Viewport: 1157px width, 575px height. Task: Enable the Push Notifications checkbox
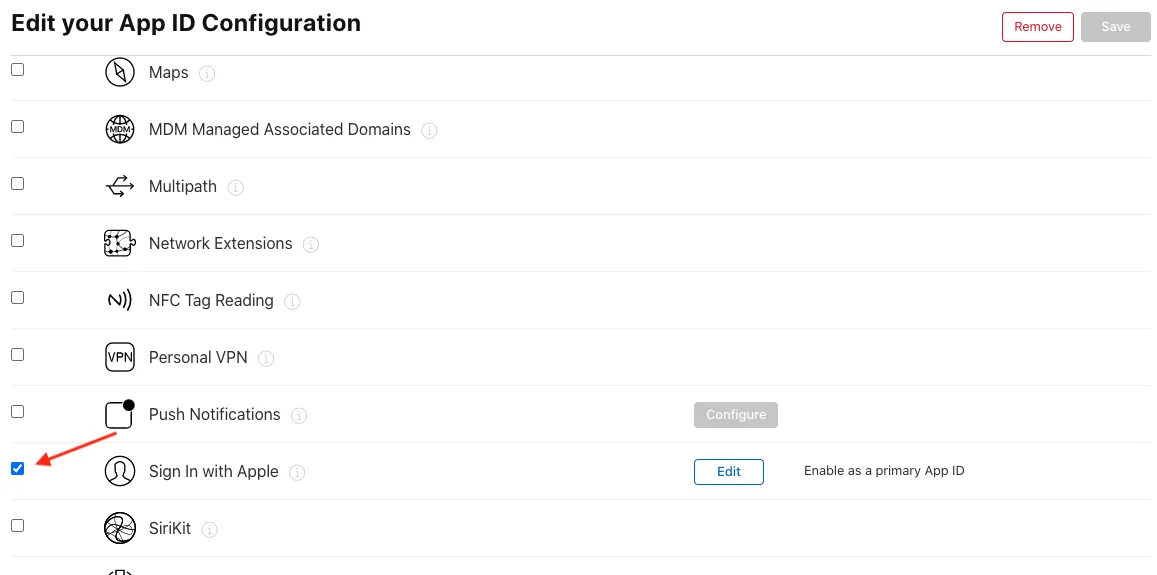coord(18,411)
